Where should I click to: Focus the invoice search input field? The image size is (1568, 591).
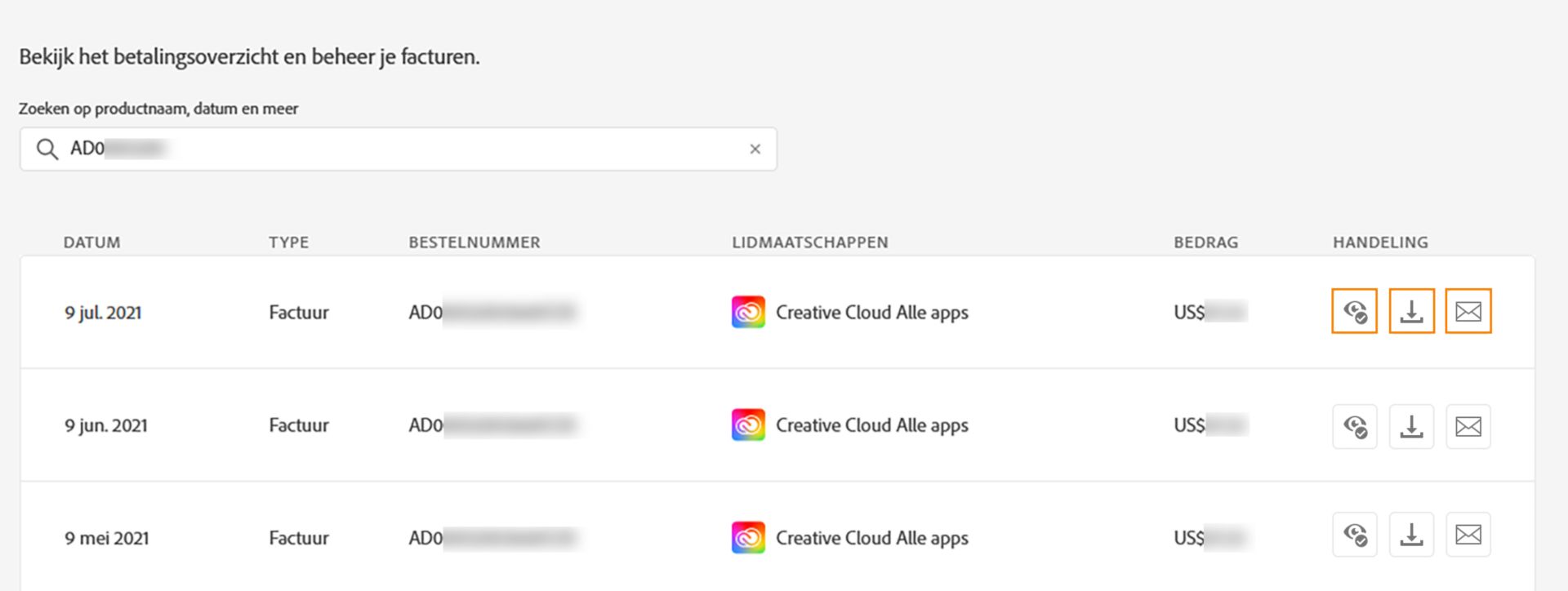[398, 149]
